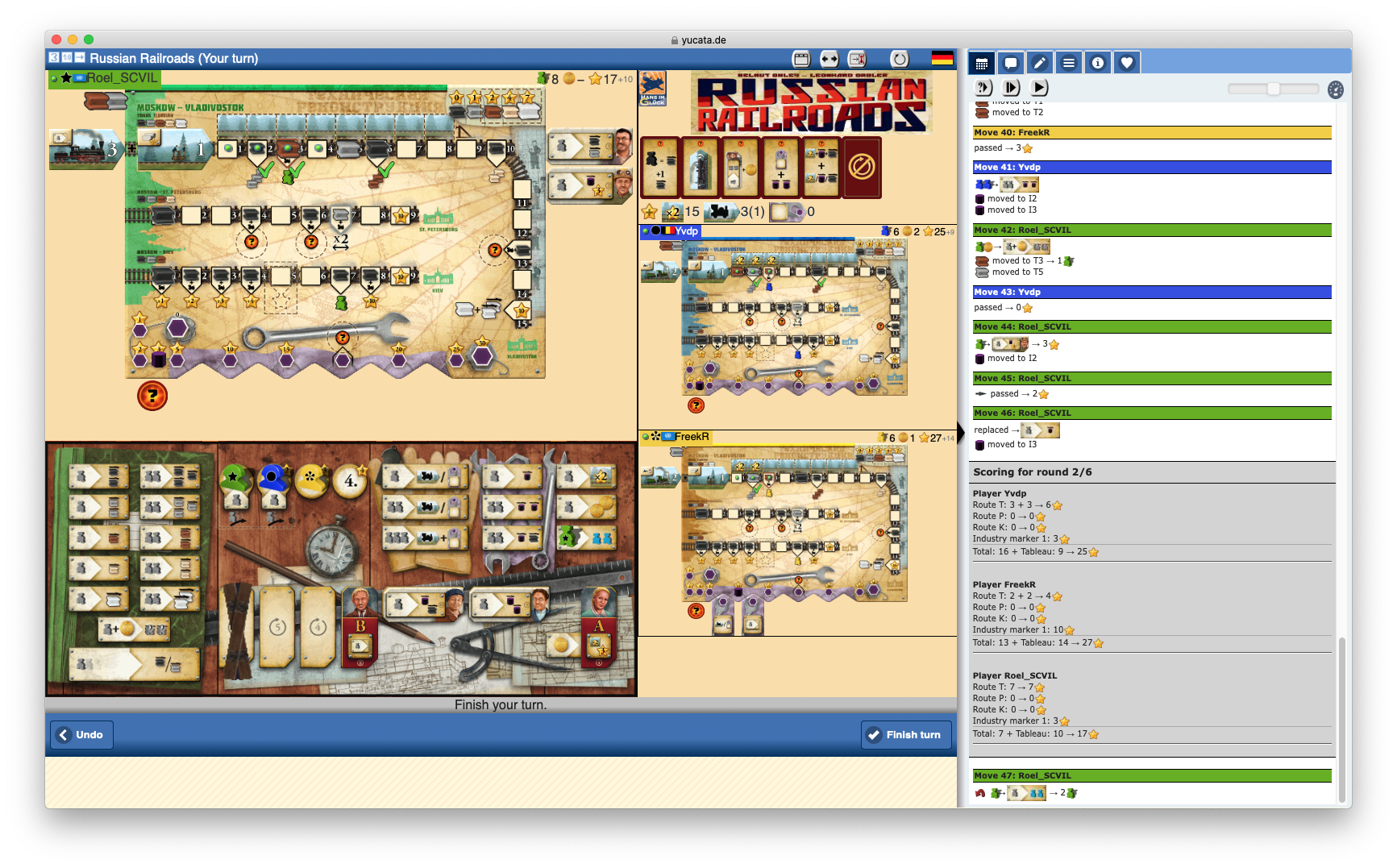The width and height of the screenshot is (1397, 868).
Task: Click the Hans im Glück publisher logo
Action: point(653,89)
